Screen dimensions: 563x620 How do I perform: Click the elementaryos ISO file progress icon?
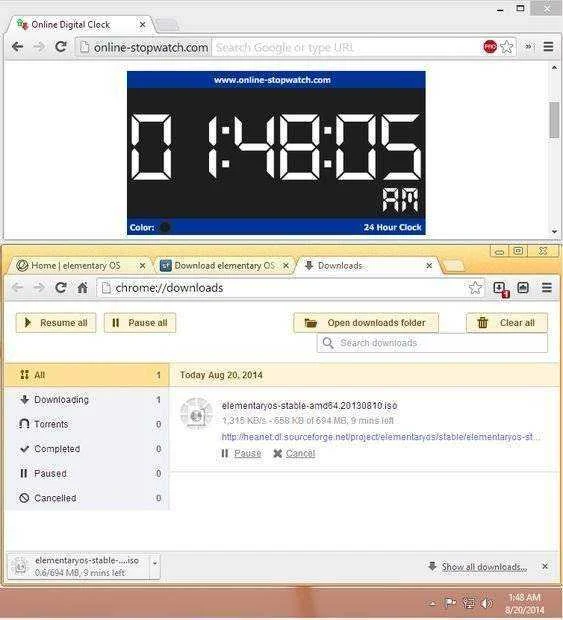pyautogui.click(x=196, y=414)
